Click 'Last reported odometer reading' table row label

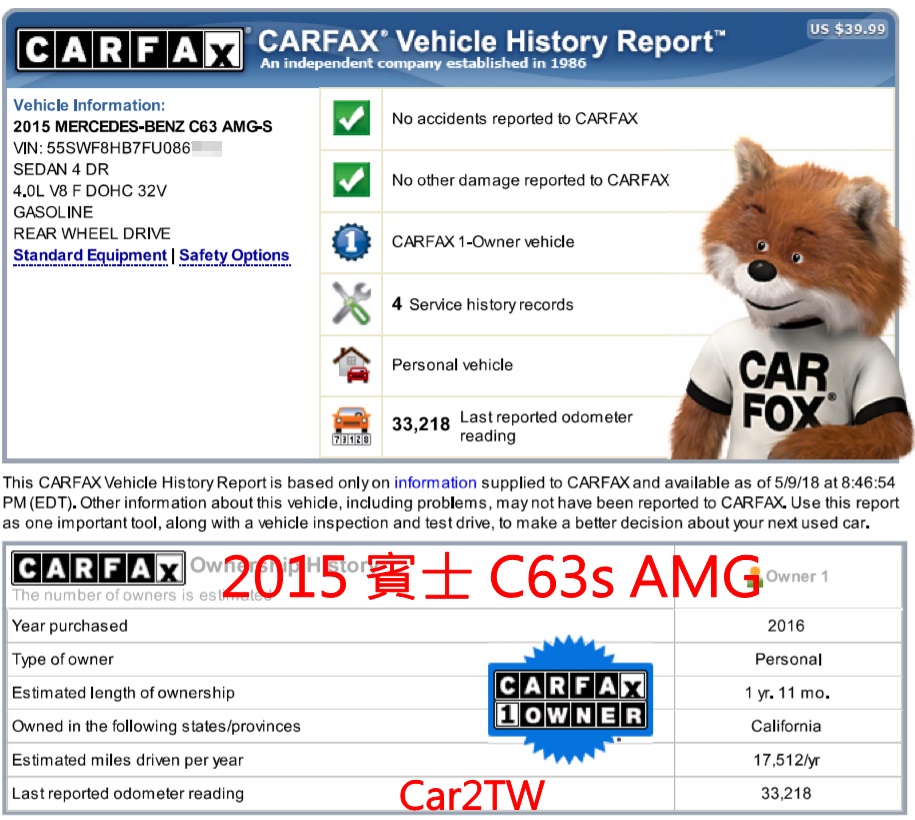coord(128,794)
